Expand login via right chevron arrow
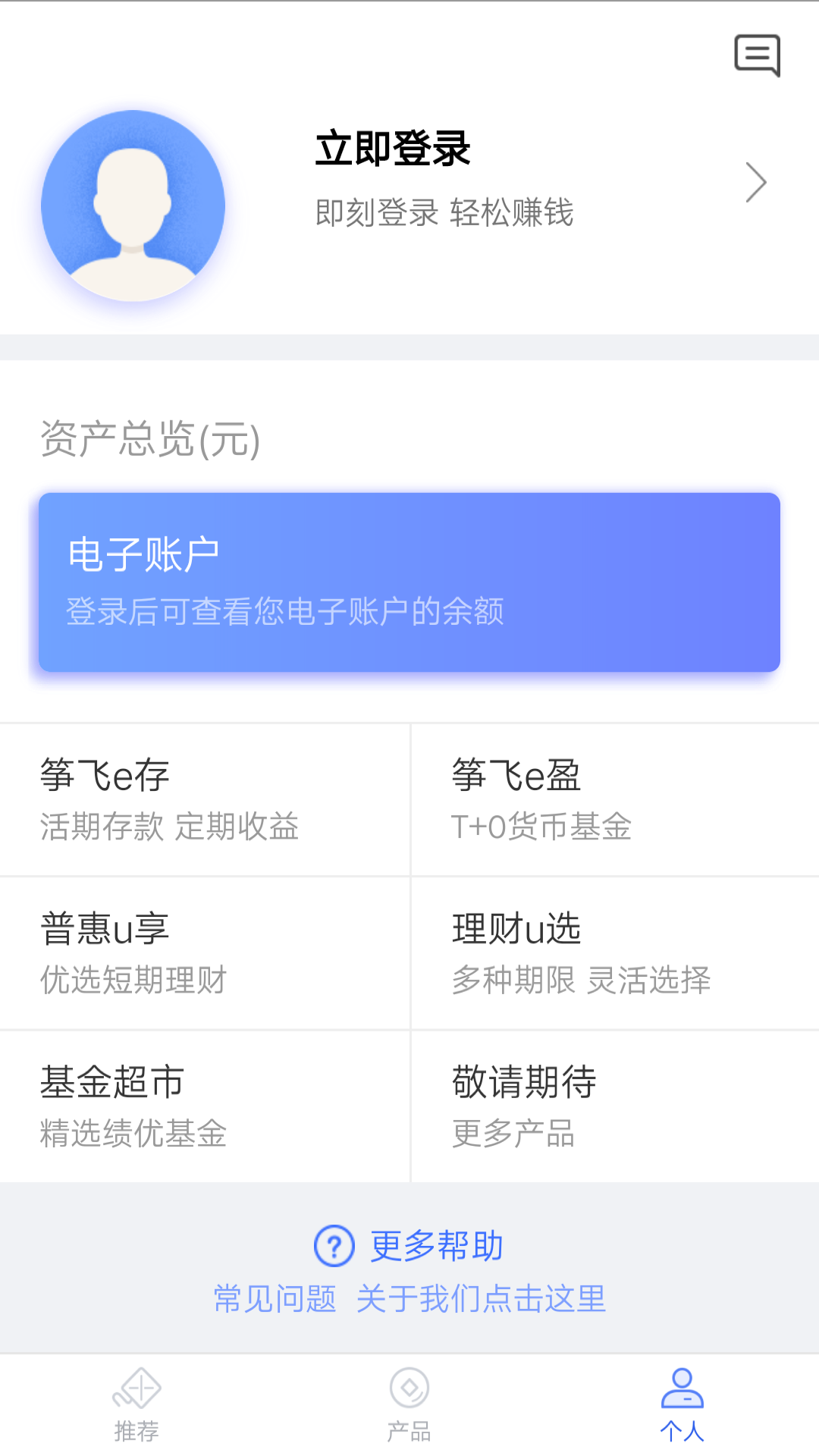This screenshot has height=1456, width=819. point(756,183)
